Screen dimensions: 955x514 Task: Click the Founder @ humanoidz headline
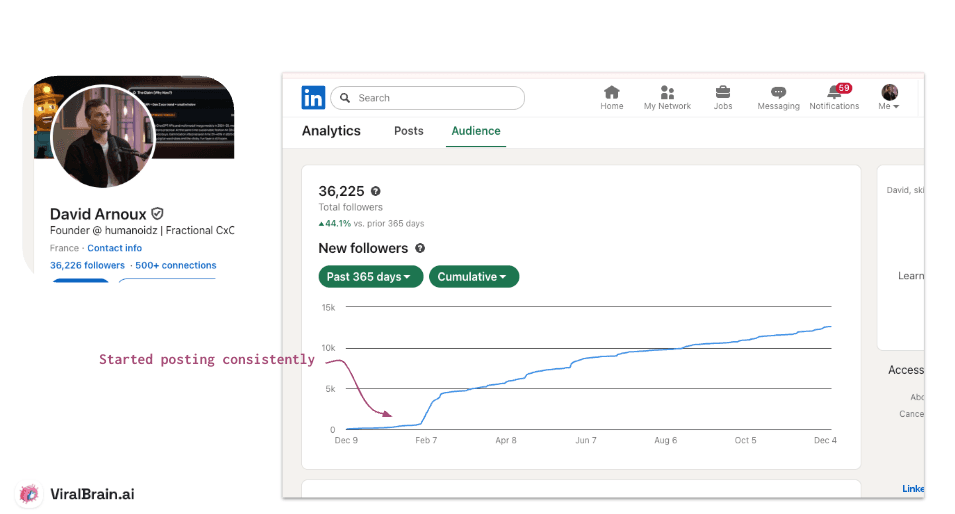click(142, 230)
